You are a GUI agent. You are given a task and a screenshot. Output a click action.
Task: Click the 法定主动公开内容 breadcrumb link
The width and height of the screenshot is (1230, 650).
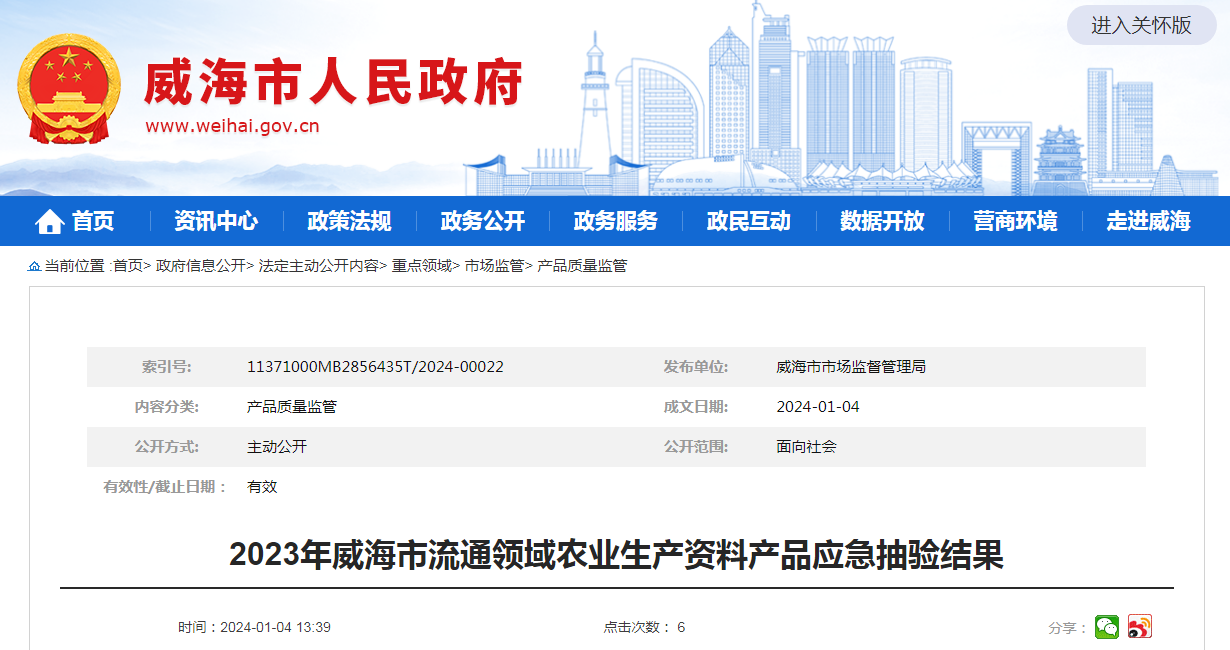[318, 266]
